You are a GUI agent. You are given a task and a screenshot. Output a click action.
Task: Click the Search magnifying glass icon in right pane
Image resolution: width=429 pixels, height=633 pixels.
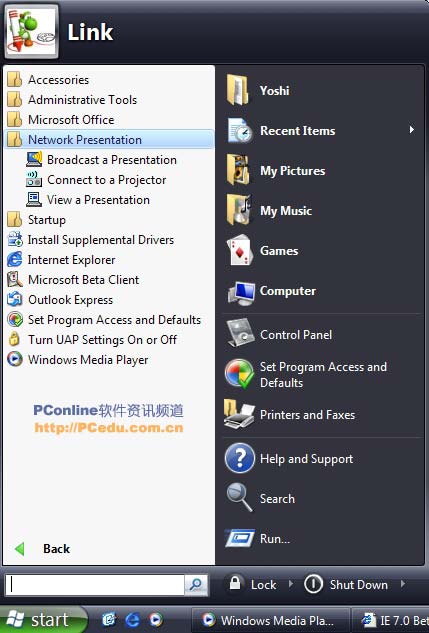point(239,498)
